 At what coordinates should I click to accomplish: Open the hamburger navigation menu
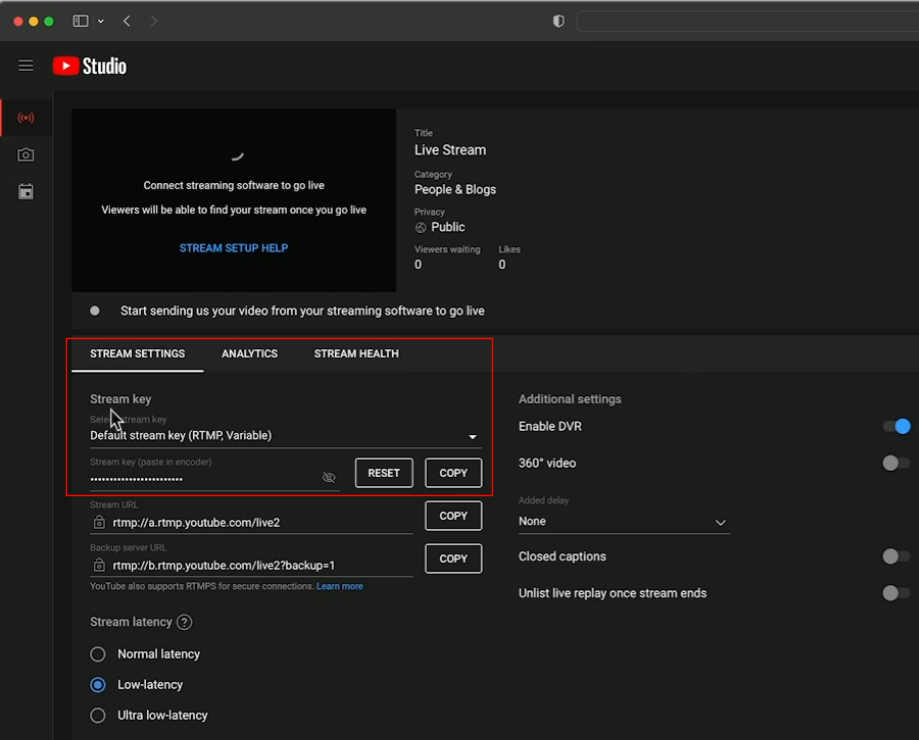pyautogui.click(x=26, y=66)
